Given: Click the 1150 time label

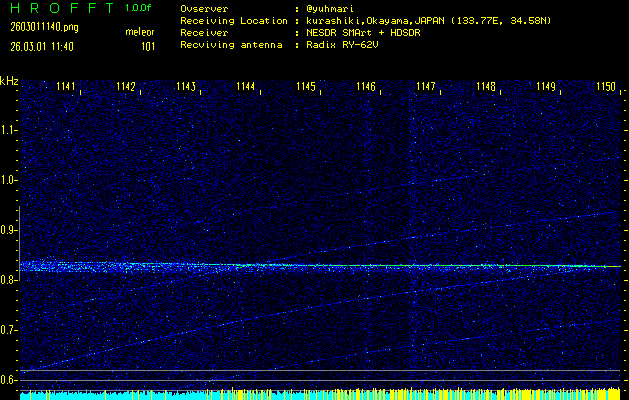Looking at the screenshot, I should [606, 87].
